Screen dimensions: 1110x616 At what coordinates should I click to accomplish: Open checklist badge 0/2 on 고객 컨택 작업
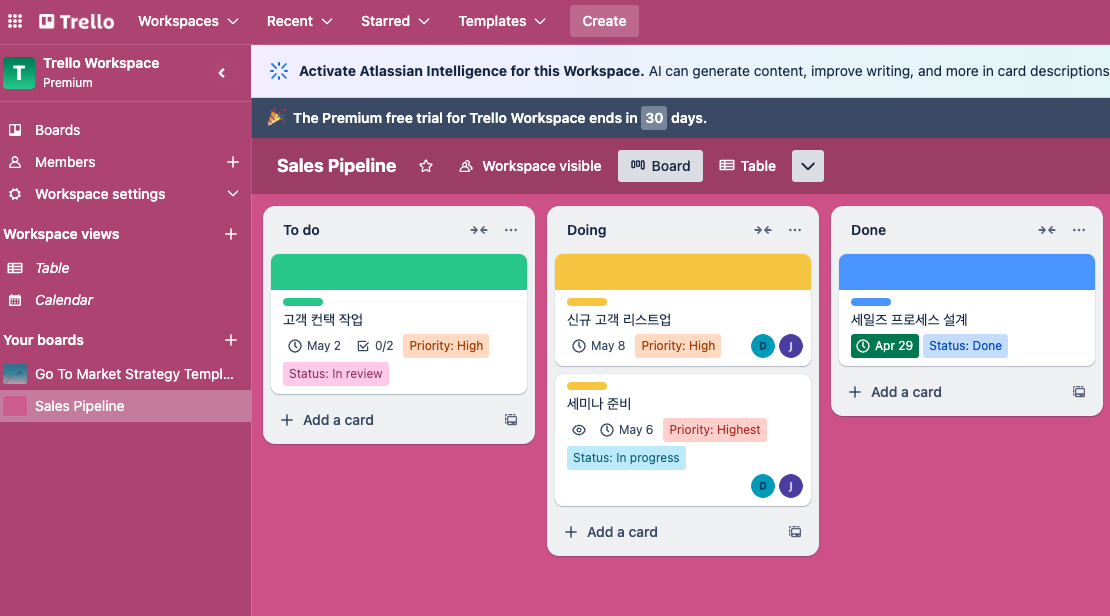click(375, 346)
